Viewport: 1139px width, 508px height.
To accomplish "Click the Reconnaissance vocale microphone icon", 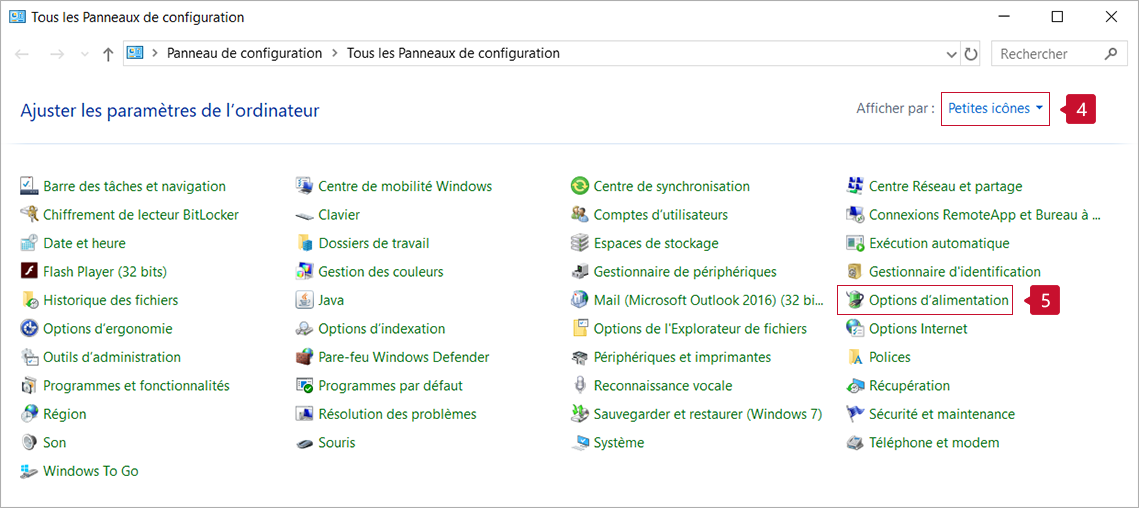I will (579, 386).
